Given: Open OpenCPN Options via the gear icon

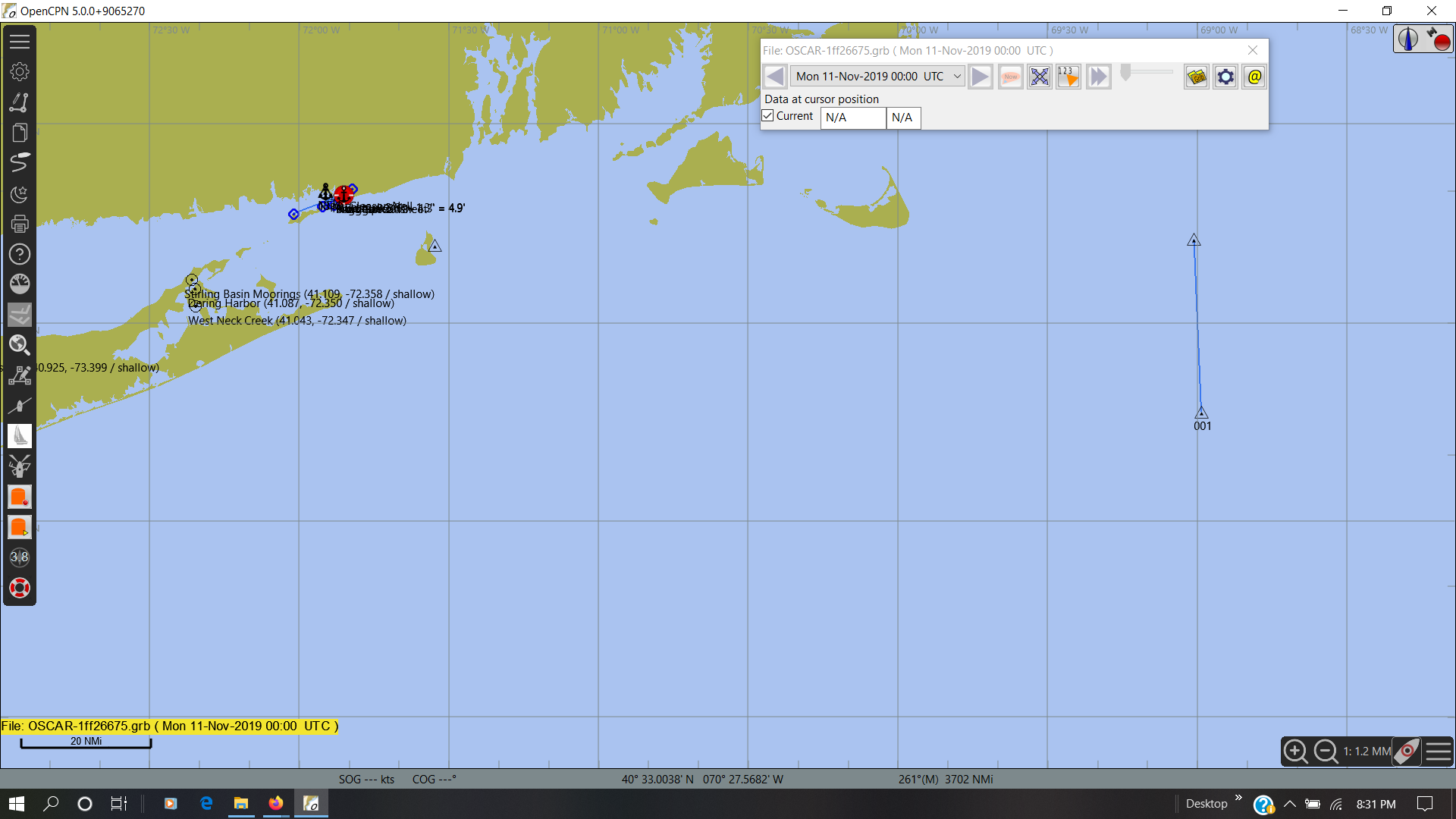Looking at the screenshot, I should (20, 71).
